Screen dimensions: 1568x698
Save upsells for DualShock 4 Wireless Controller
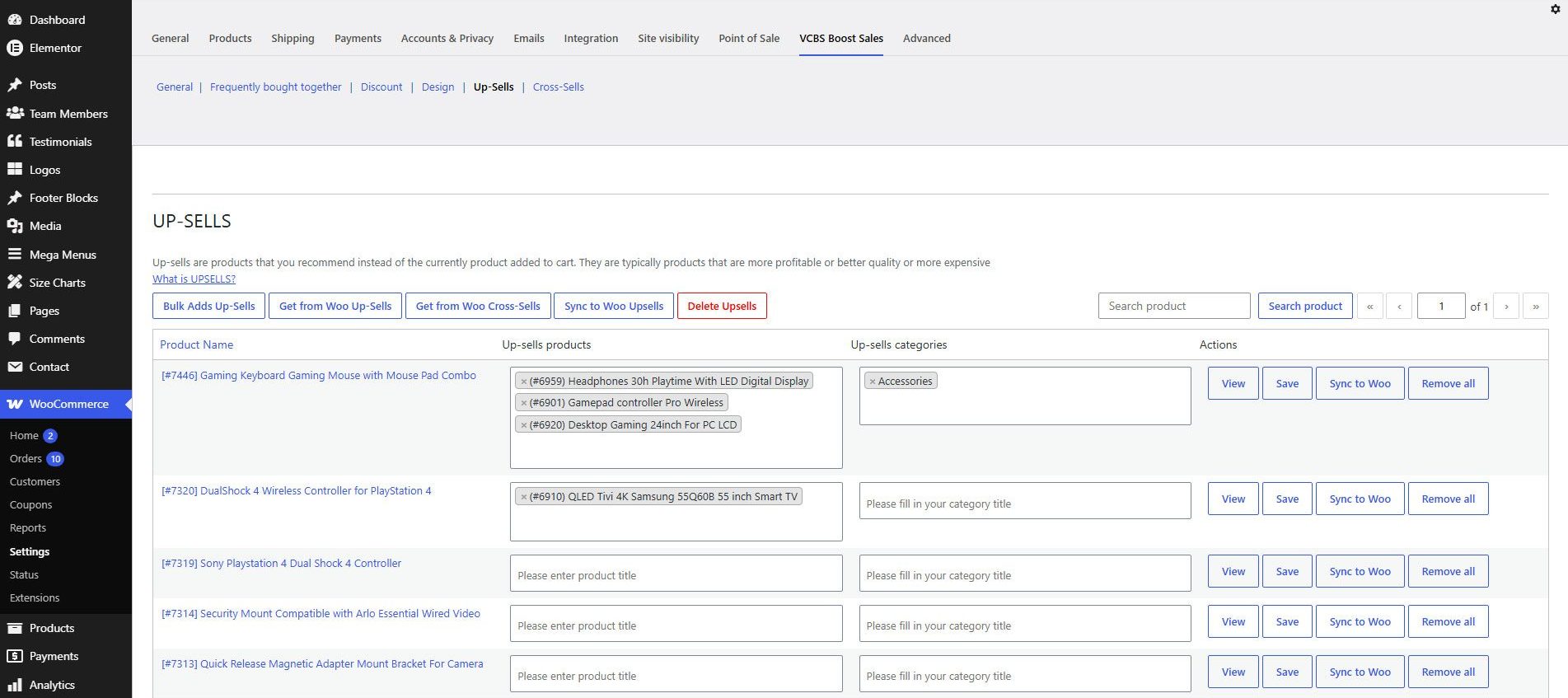pos(1287,499)
